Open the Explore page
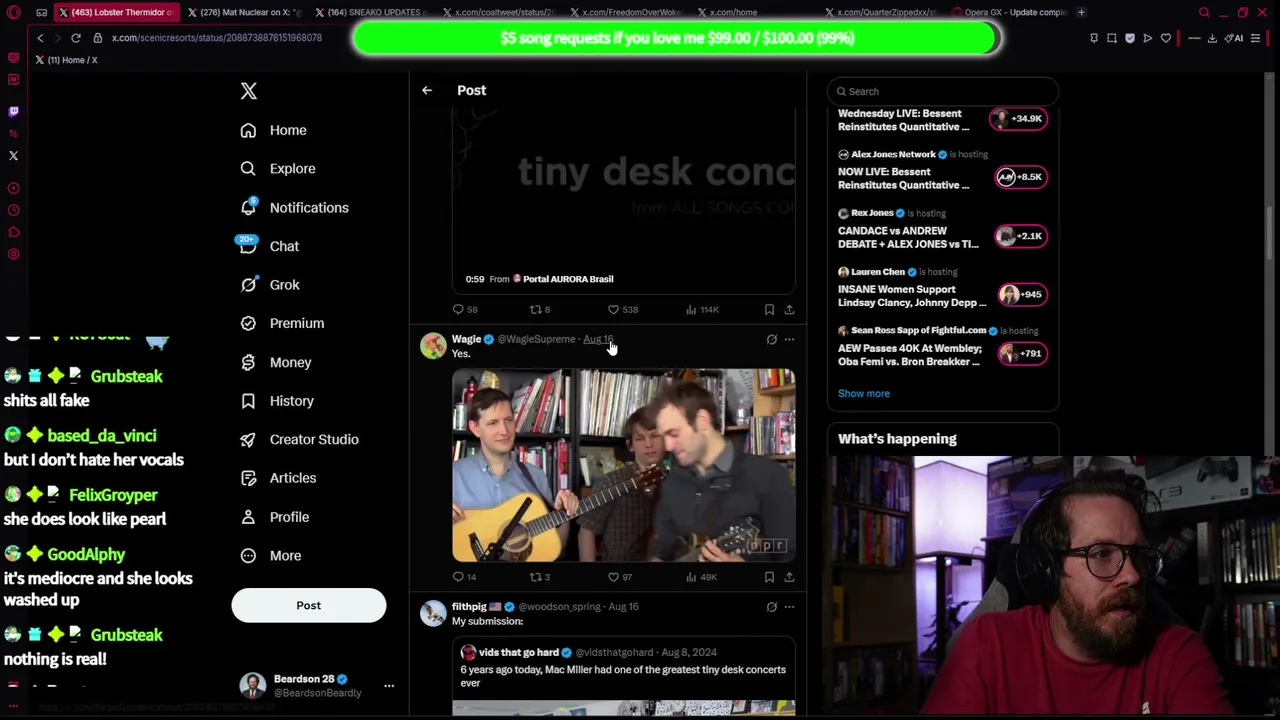This screenshot has width=1280, height=720. point(278,169)
